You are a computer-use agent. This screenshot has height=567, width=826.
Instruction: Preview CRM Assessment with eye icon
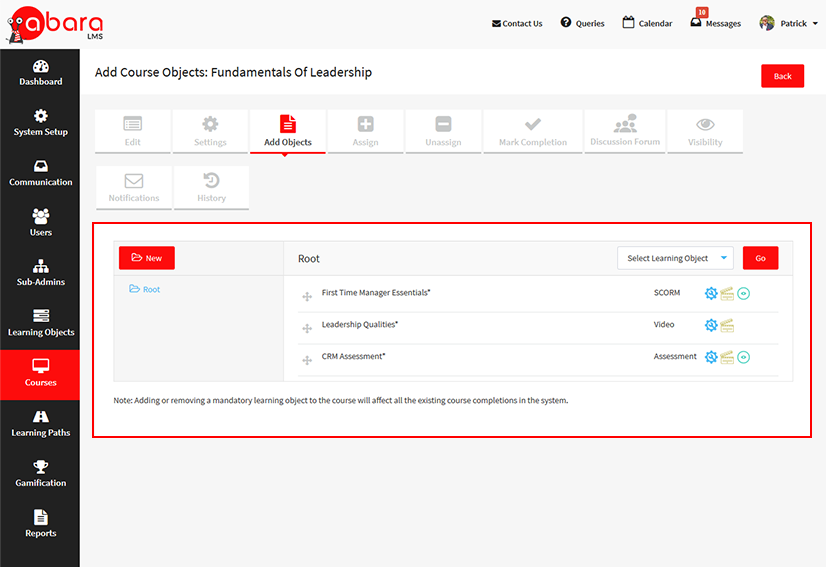click(743, 357)
